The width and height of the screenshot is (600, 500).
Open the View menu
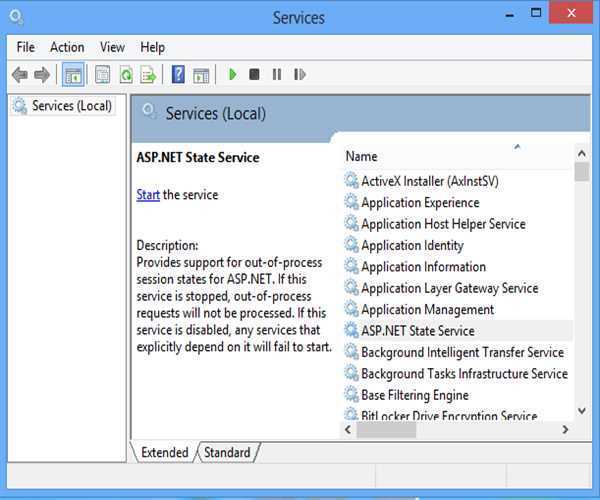pyautogui.click(x=112, y=47)
